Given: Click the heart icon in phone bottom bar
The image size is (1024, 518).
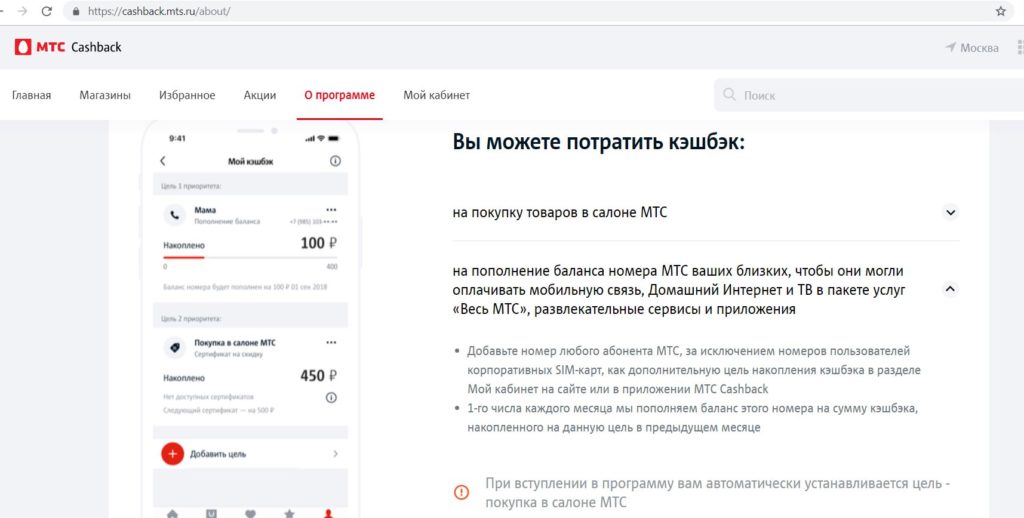Looking at the screenshot, I should (250, 513).
